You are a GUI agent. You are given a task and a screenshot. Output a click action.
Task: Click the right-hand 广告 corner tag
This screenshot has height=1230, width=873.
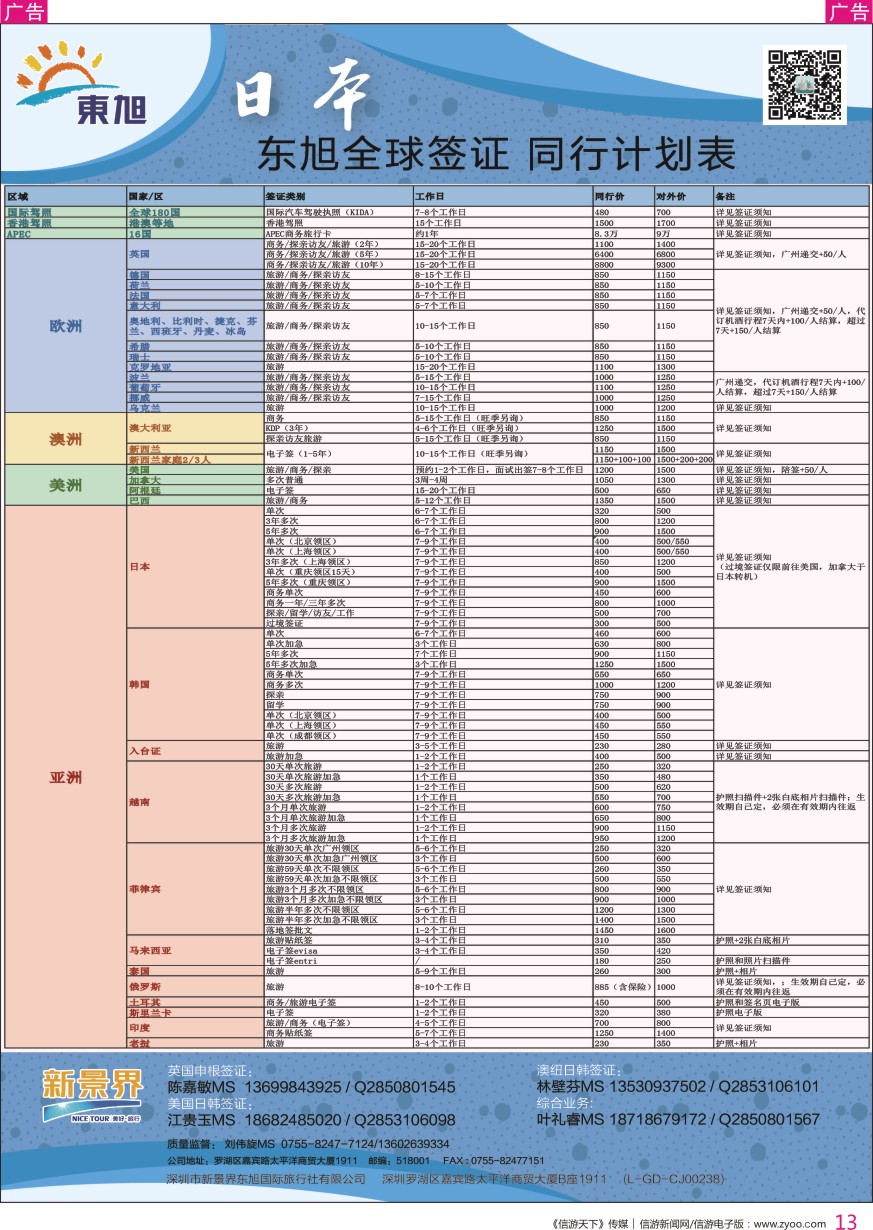pos(849,11)
